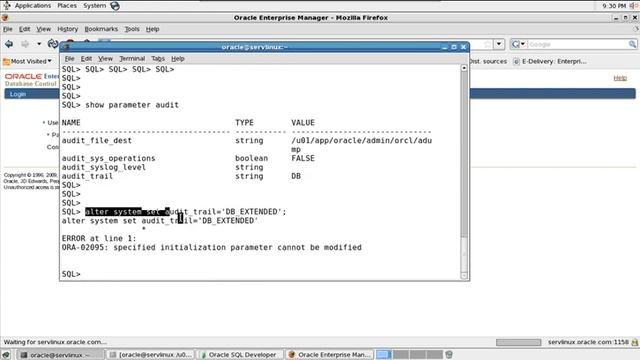The image size is (640, 360).
Task: Switch to oracle@servlinux:~ taskbar window
Action: tap(60, 355)
